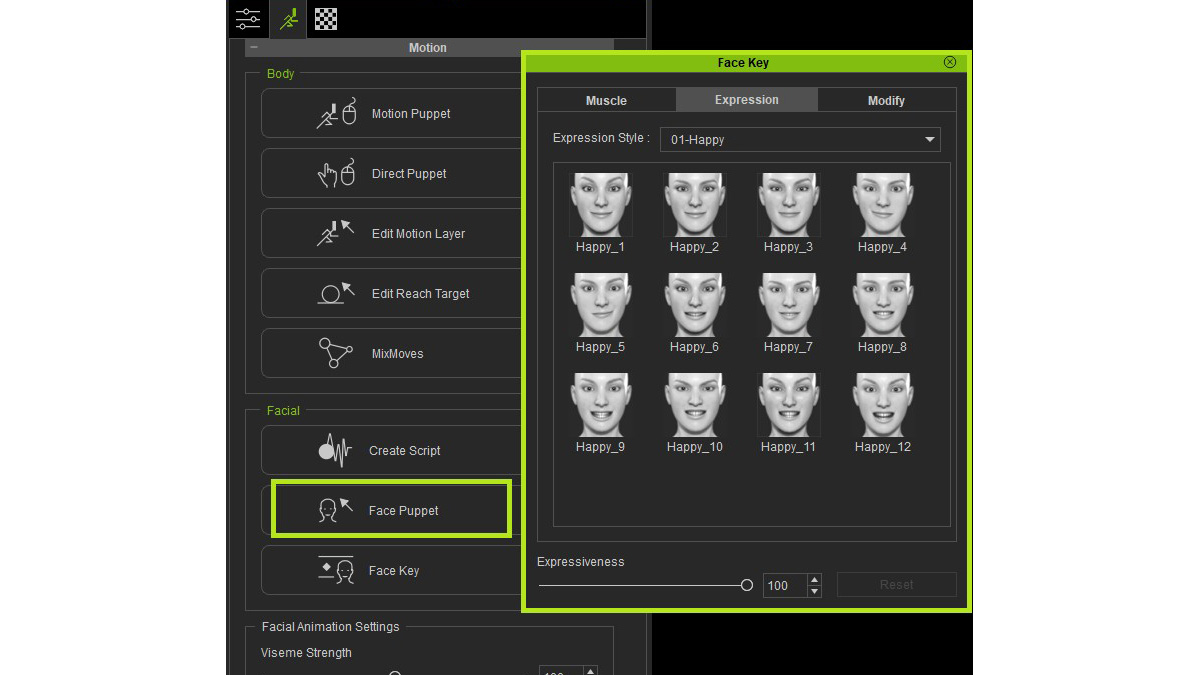The image size is (1200, 675).
Task: Click the Direct Puppet hand-and-mouse icon
Action: (336, 173)
